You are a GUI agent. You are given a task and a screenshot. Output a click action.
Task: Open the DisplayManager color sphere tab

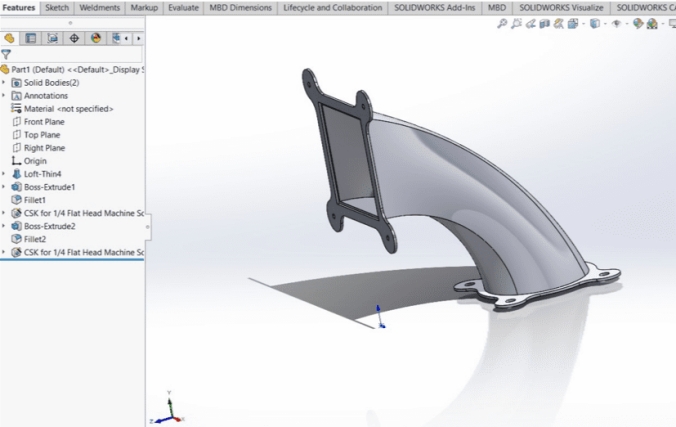click(96, 38)
